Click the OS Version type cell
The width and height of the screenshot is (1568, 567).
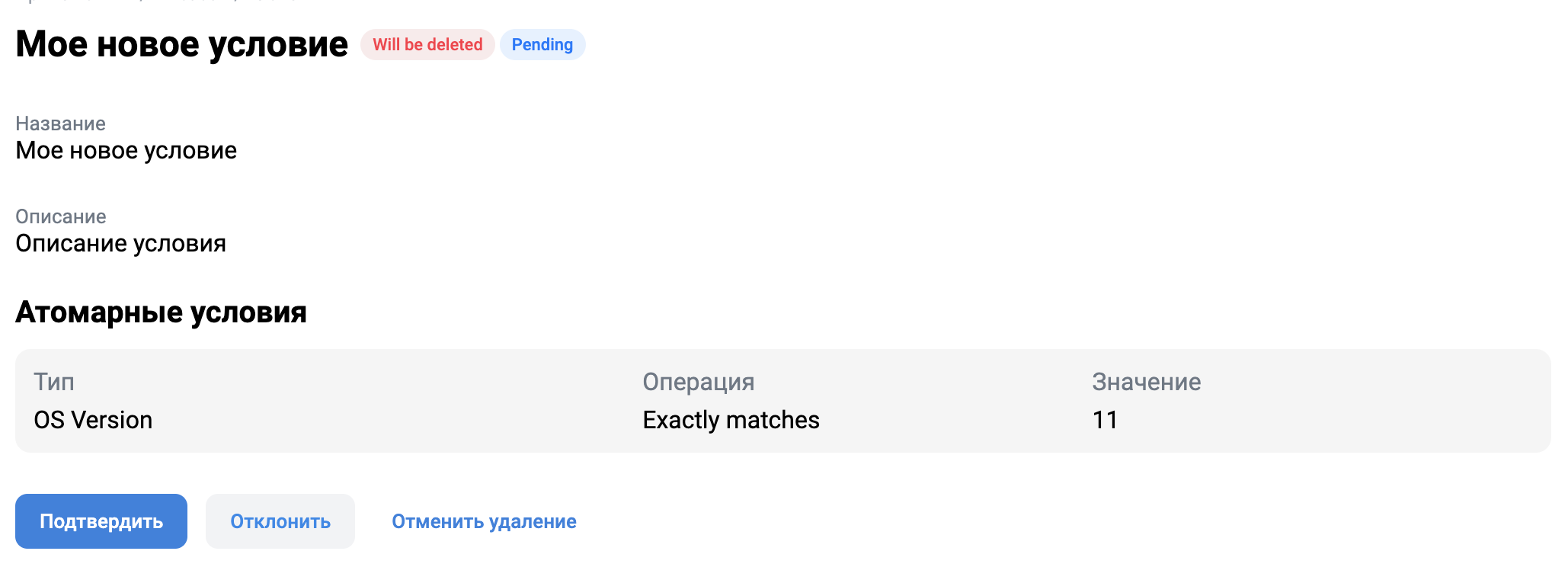tap(93, 420)
